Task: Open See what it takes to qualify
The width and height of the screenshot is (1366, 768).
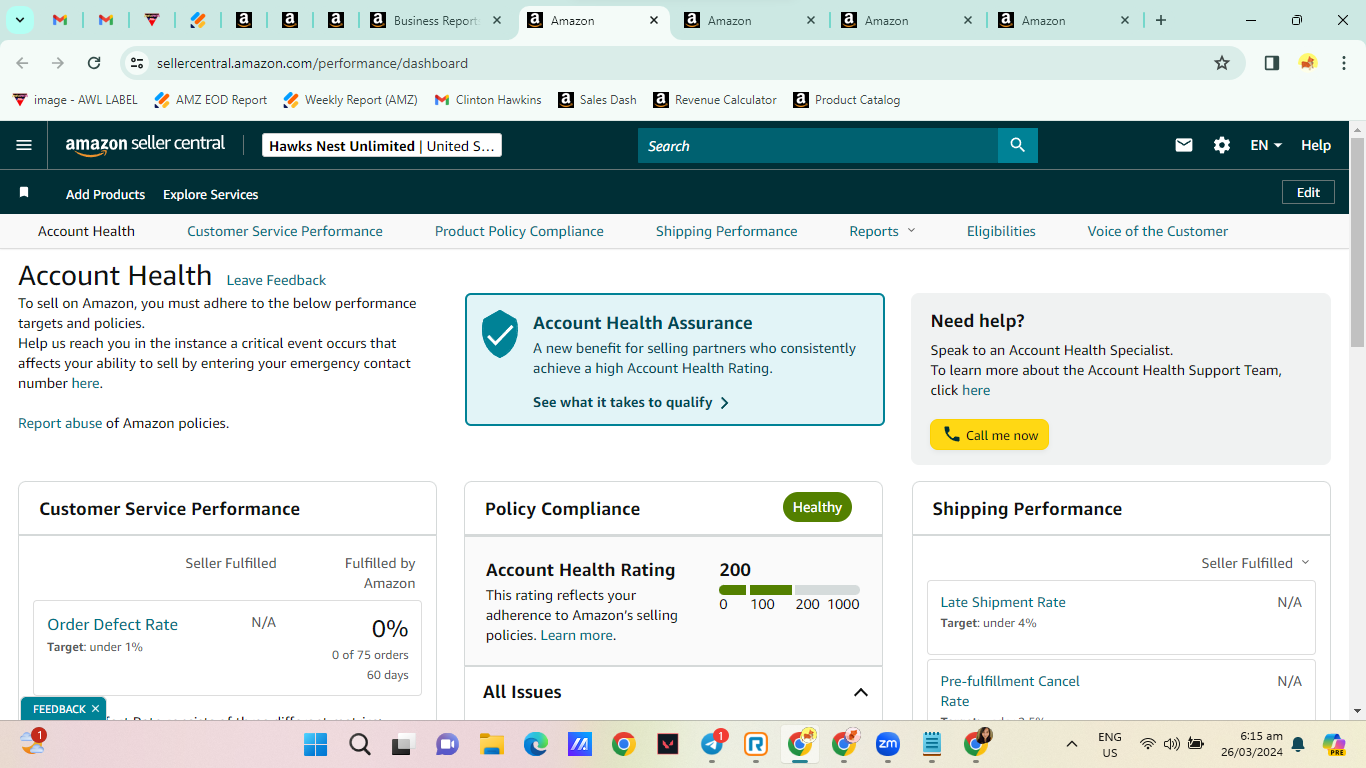Action: 631,402
